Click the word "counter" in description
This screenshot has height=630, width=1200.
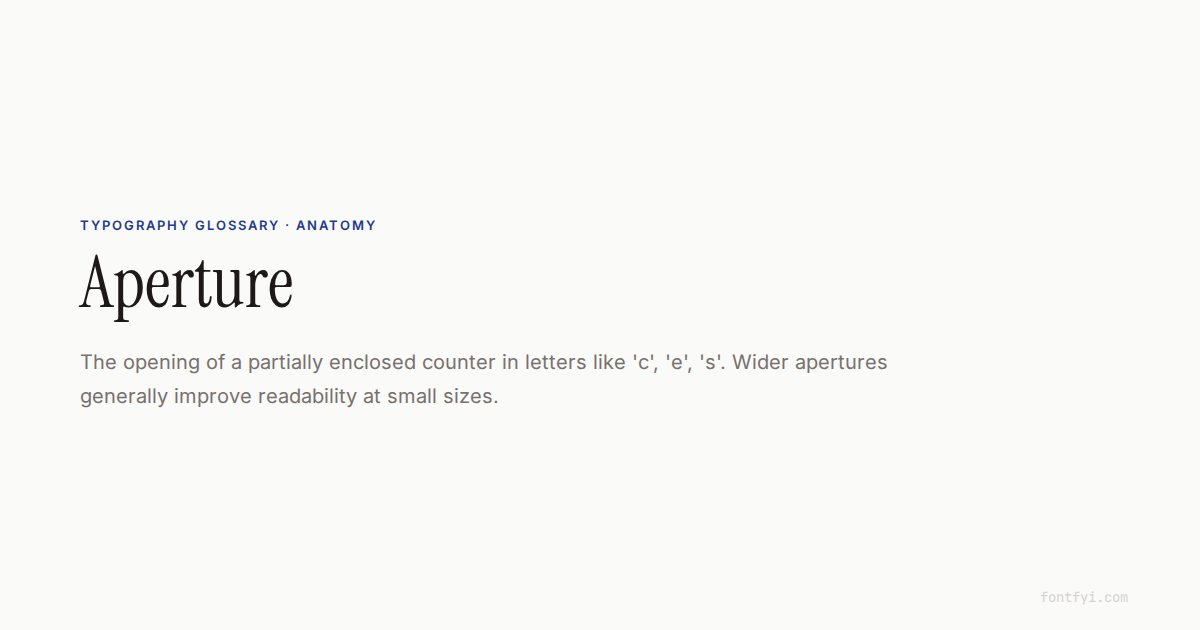pyautogui.click(x=460, y=362)
